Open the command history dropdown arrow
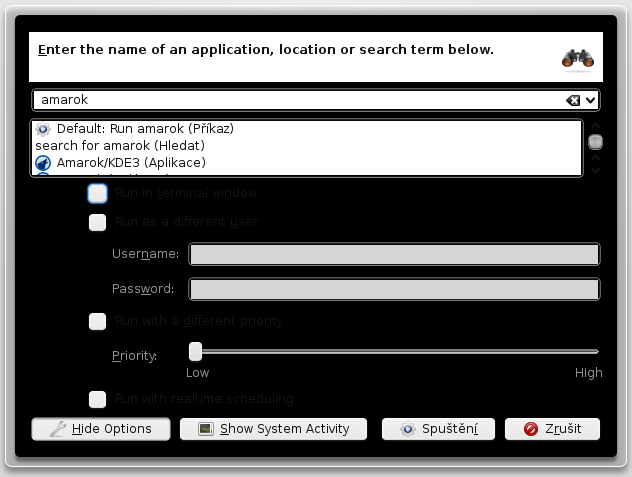The width and height of the screenshot is (632, 477). (590, 100)
